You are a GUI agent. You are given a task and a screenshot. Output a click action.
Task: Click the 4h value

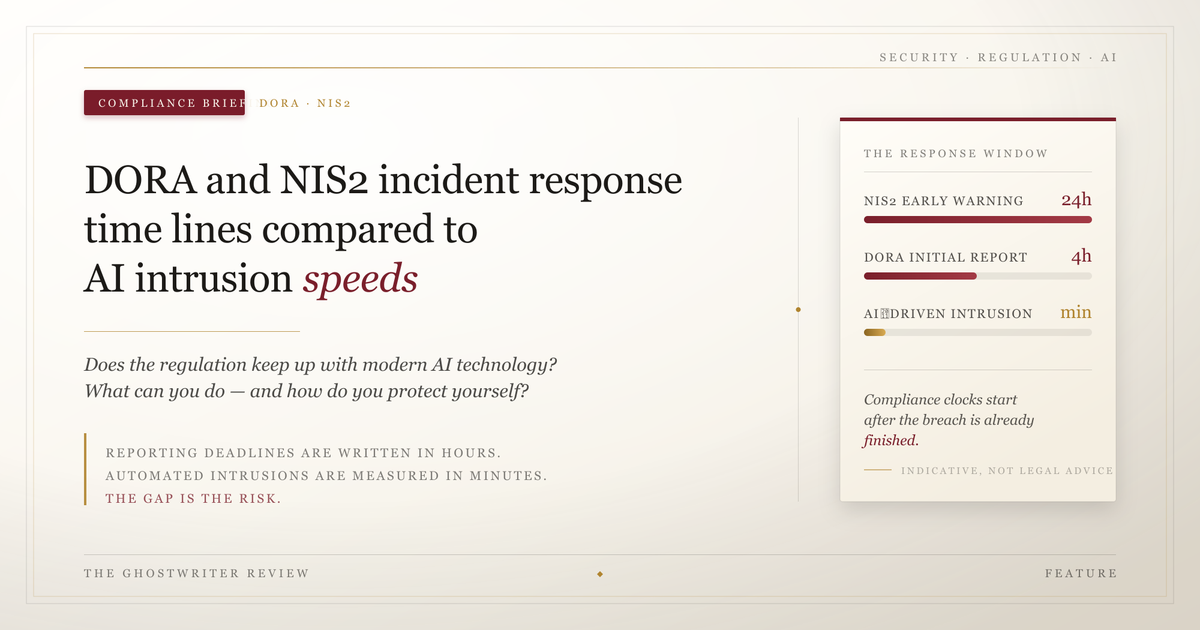tap(1081, 256)
